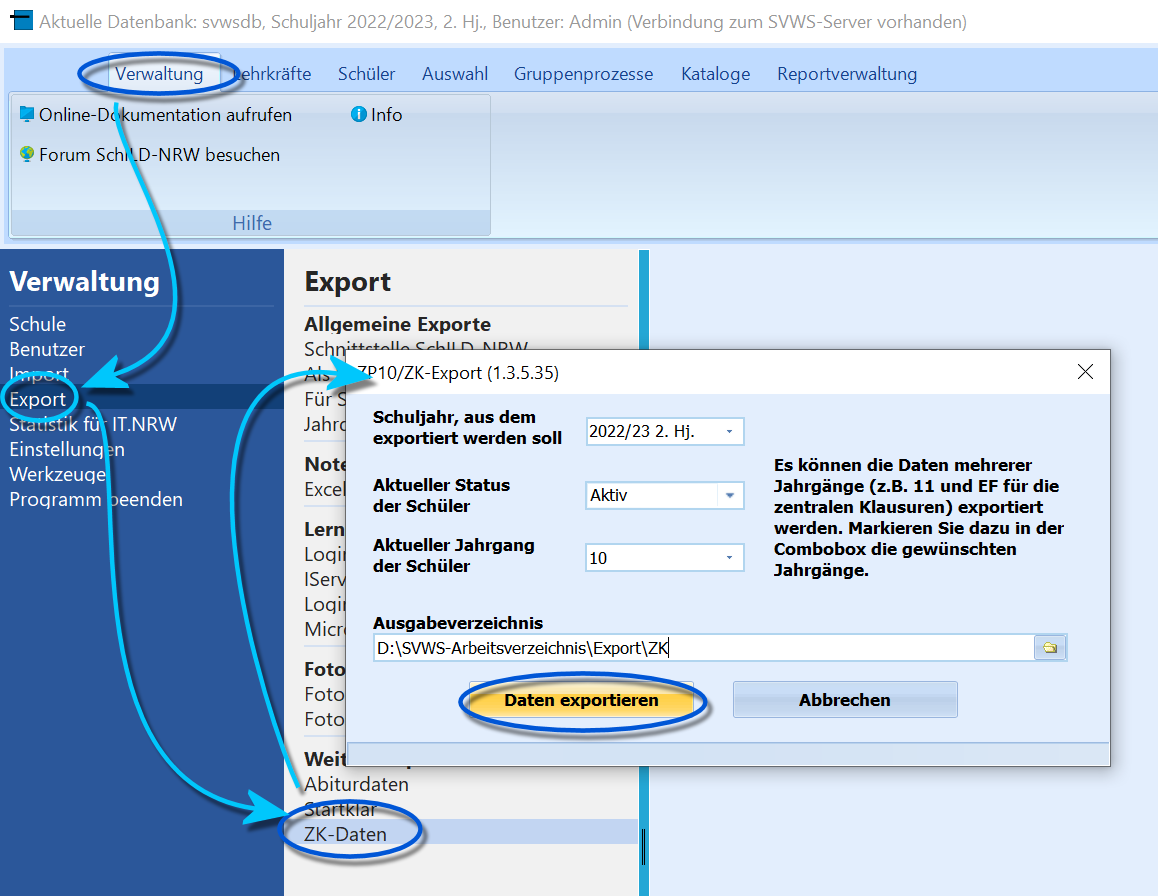Click the Forum SchILD-NRW globe icon
Viewport: 1158px width, 896px height.
(27, 154)
